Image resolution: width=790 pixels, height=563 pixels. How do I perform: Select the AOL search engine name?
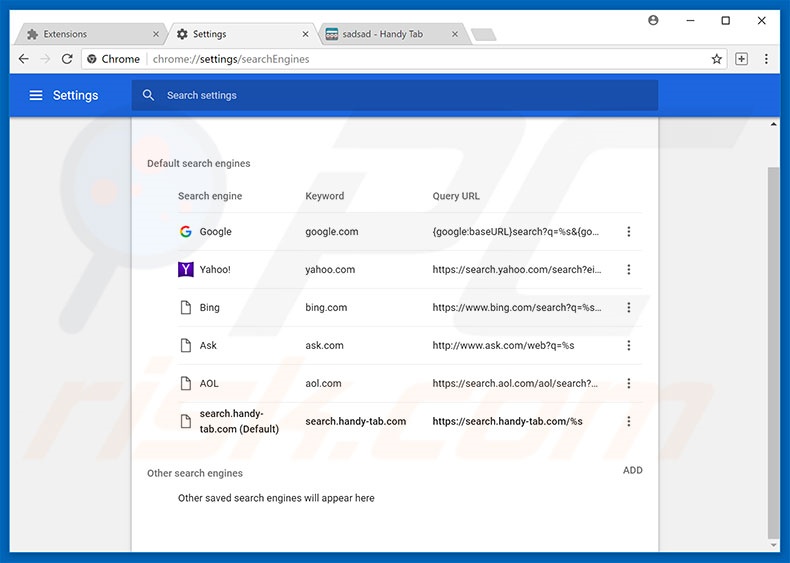(x=209, y=383)
